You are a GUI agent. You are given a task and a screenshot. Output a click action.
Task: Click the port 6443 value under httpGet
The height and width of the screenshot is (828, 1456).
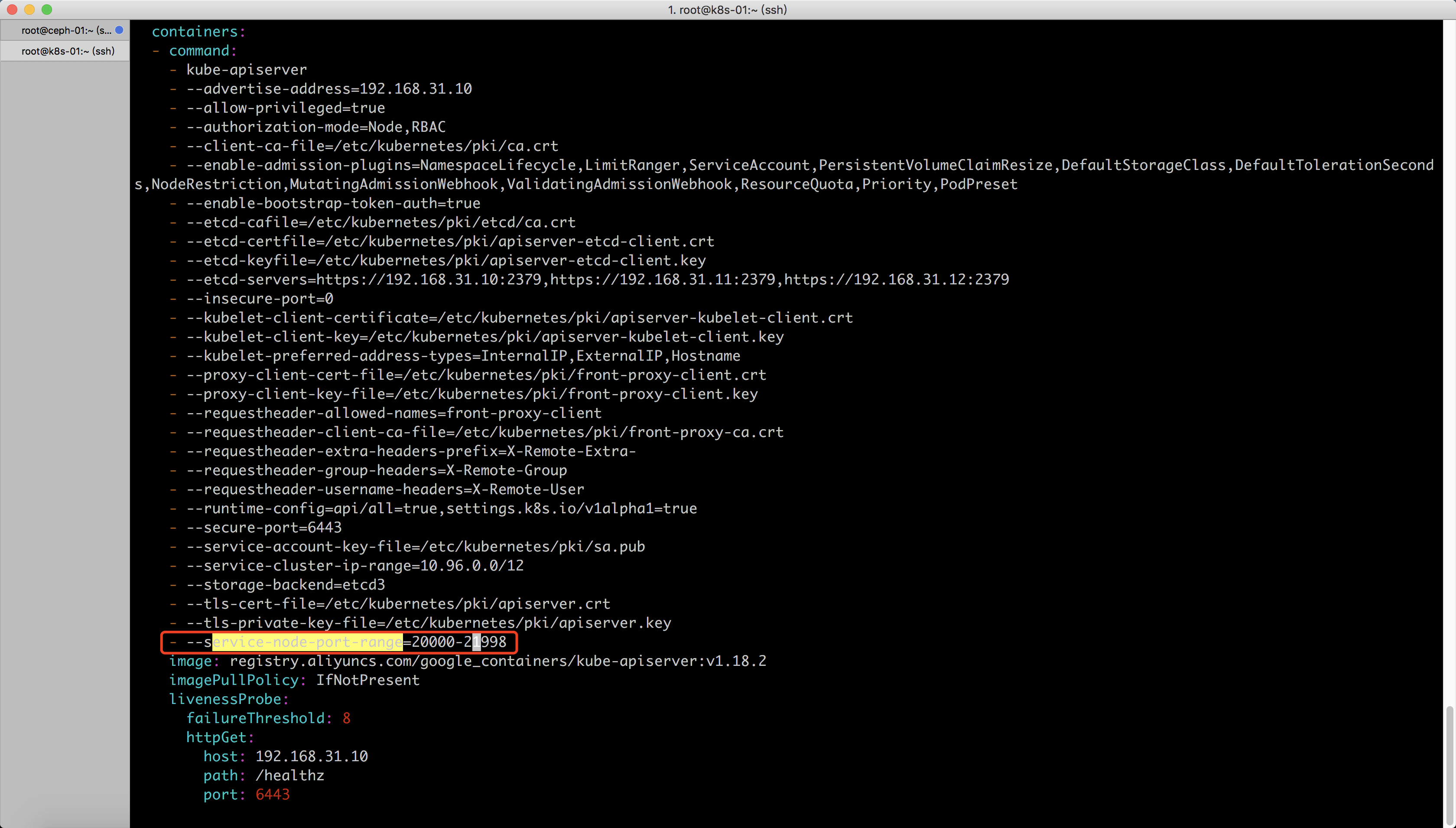273,795
